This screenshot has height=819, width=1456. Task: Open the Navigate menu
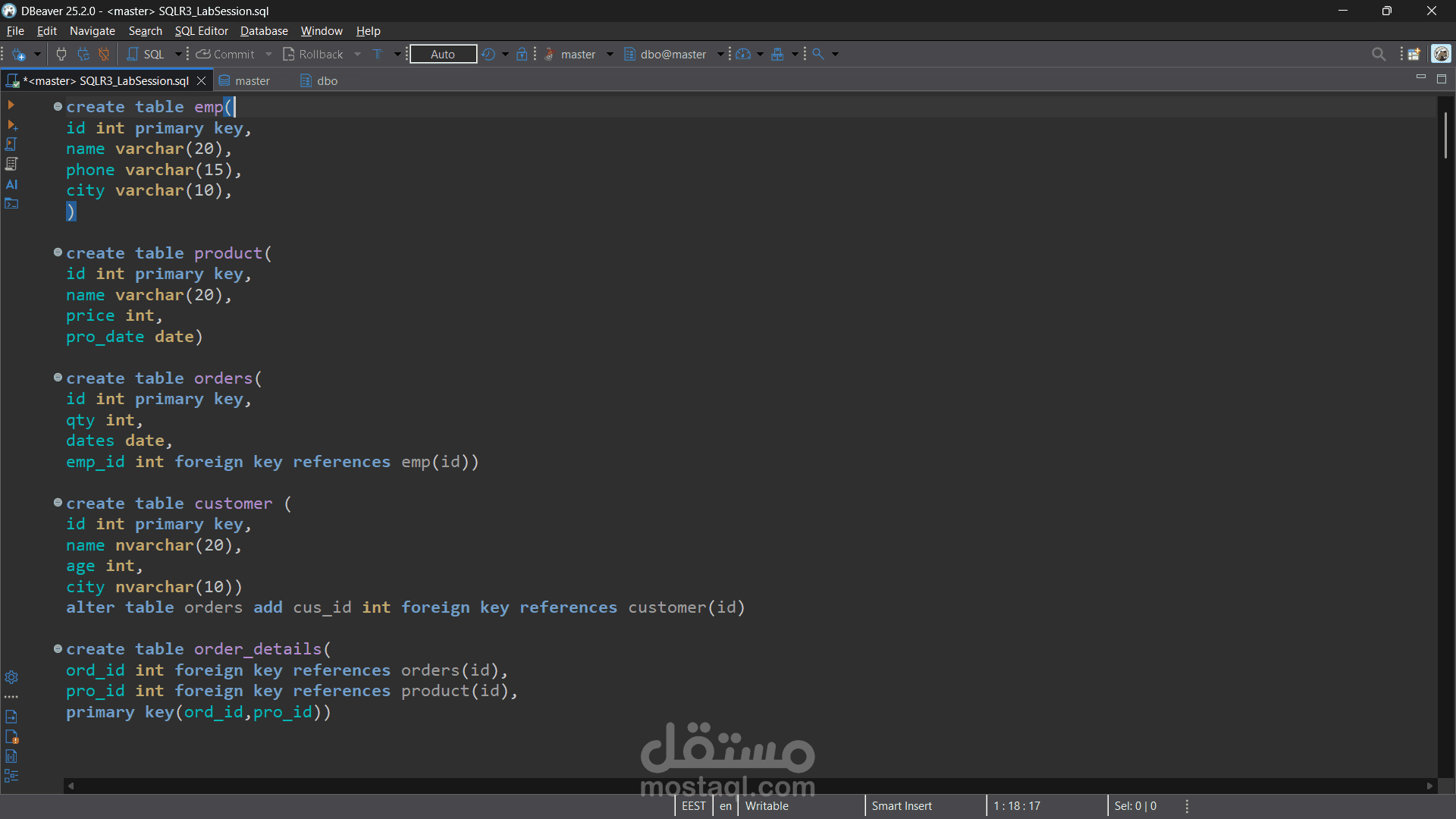(93, 31)
